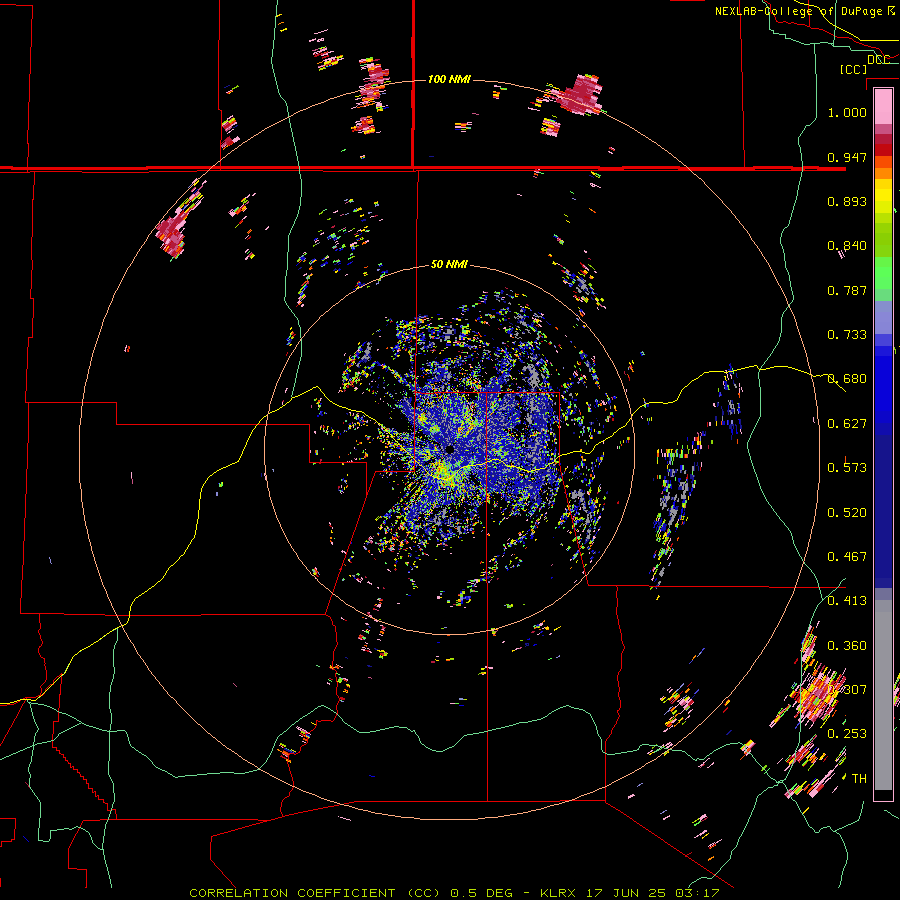Select the 0.253 scale value
Viewport: 900px width, 900px height.
point(847,734)
